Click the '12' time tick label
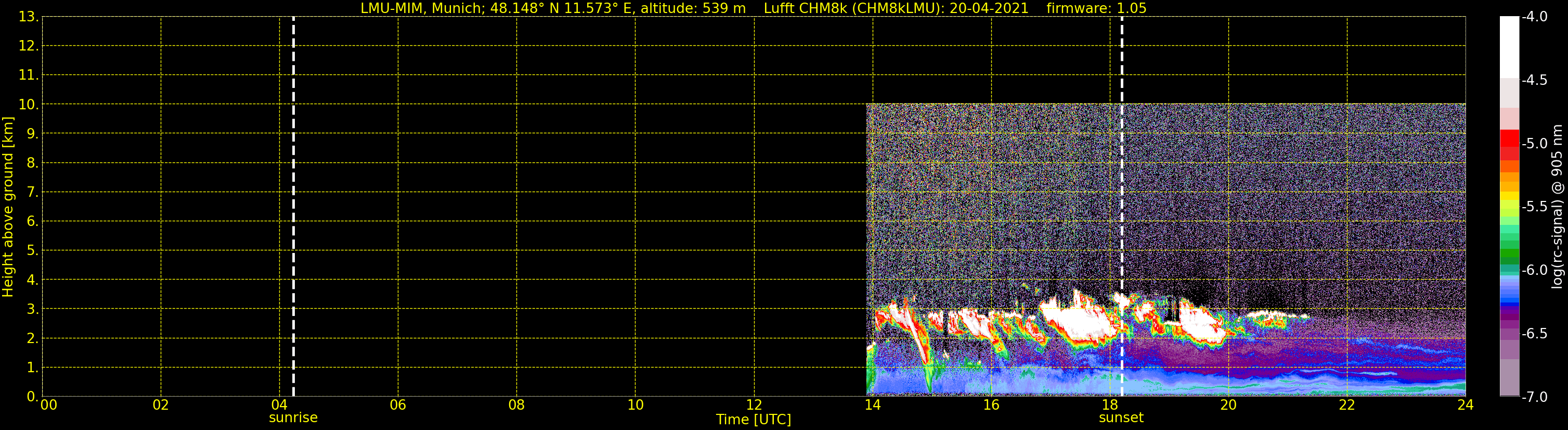The height and width of the screenshot is (430, 1568). (x=754, y=405)
